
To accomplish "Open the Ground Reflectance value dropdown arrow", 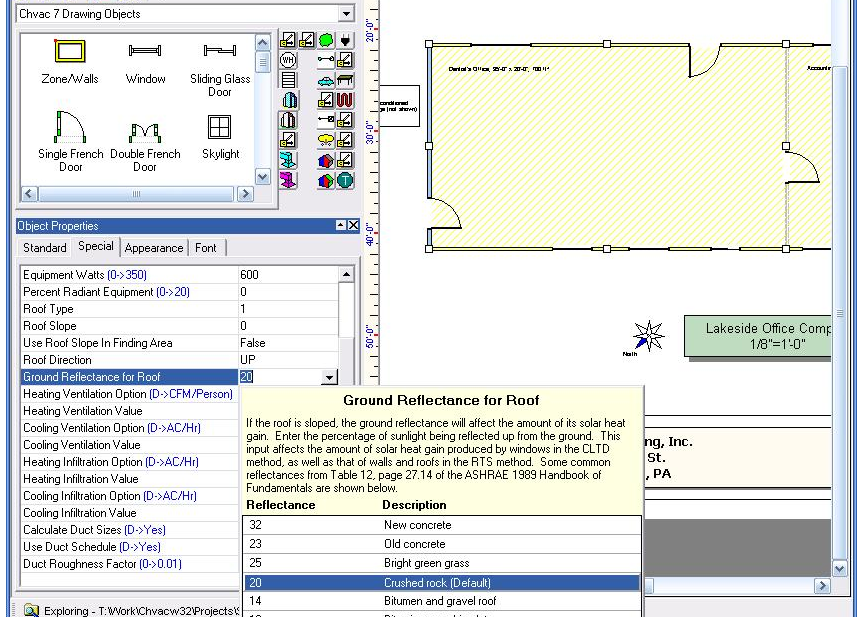I will pos(329,377).
